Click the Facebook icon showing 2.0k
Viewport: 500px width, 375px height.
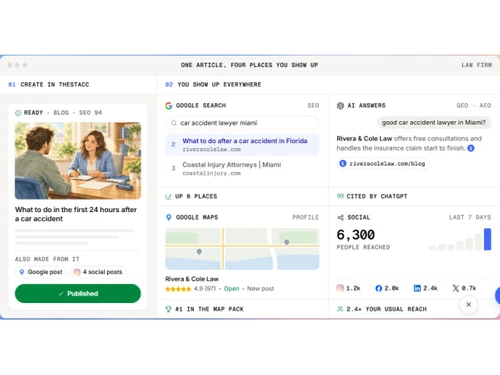[379, 288]
